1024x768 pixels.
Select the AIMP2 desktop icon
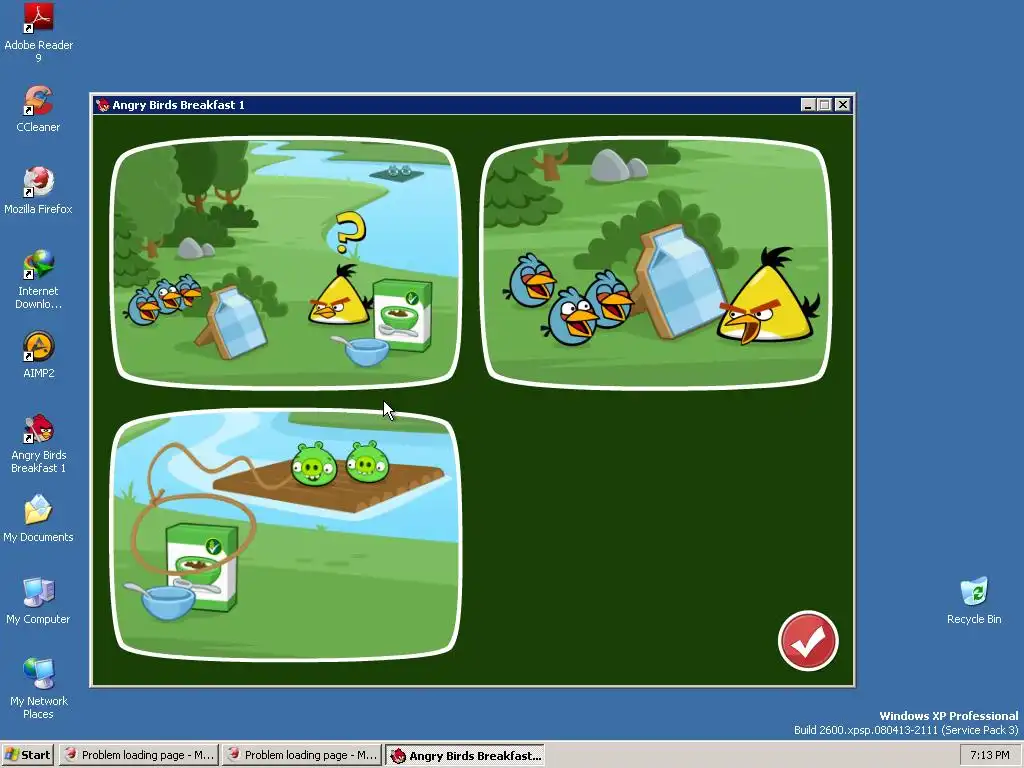click(38, 355)
